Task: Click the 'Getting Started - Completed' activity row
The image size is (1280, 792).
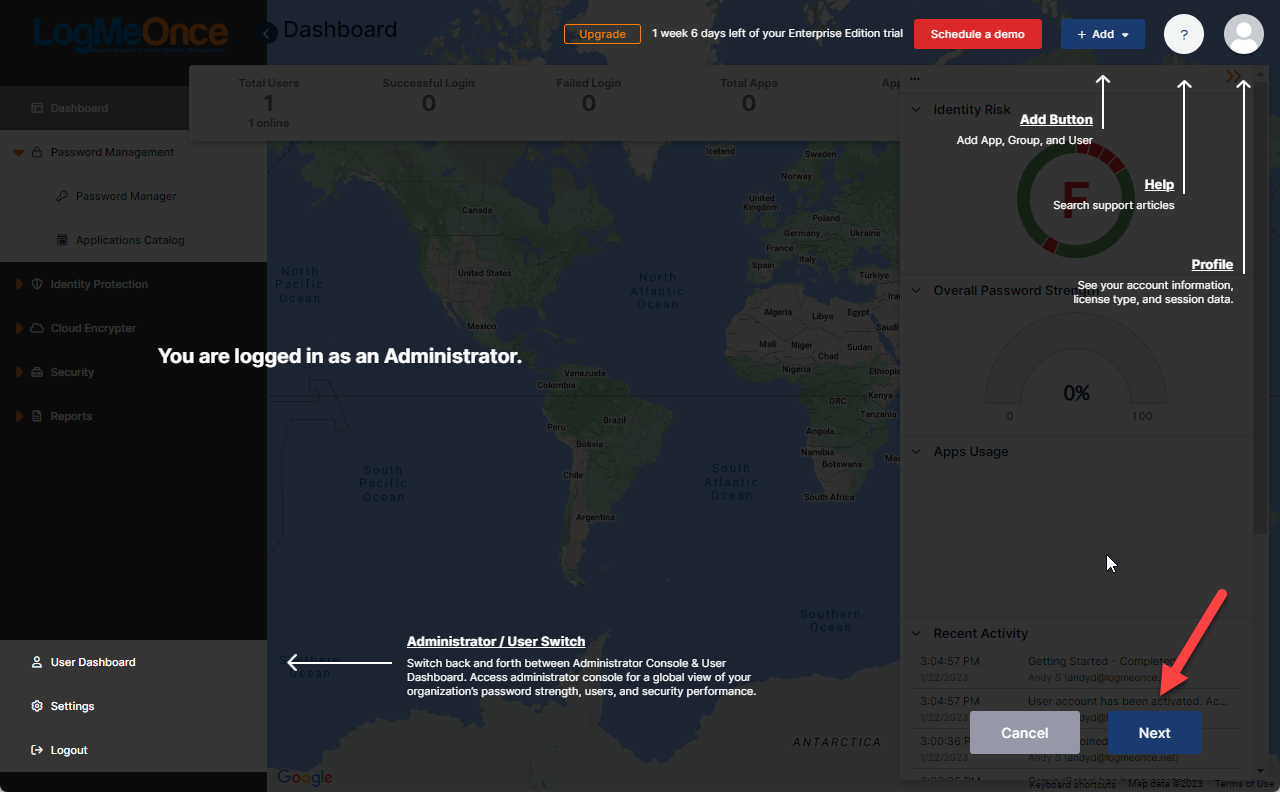Action: tap(1078, 669)
